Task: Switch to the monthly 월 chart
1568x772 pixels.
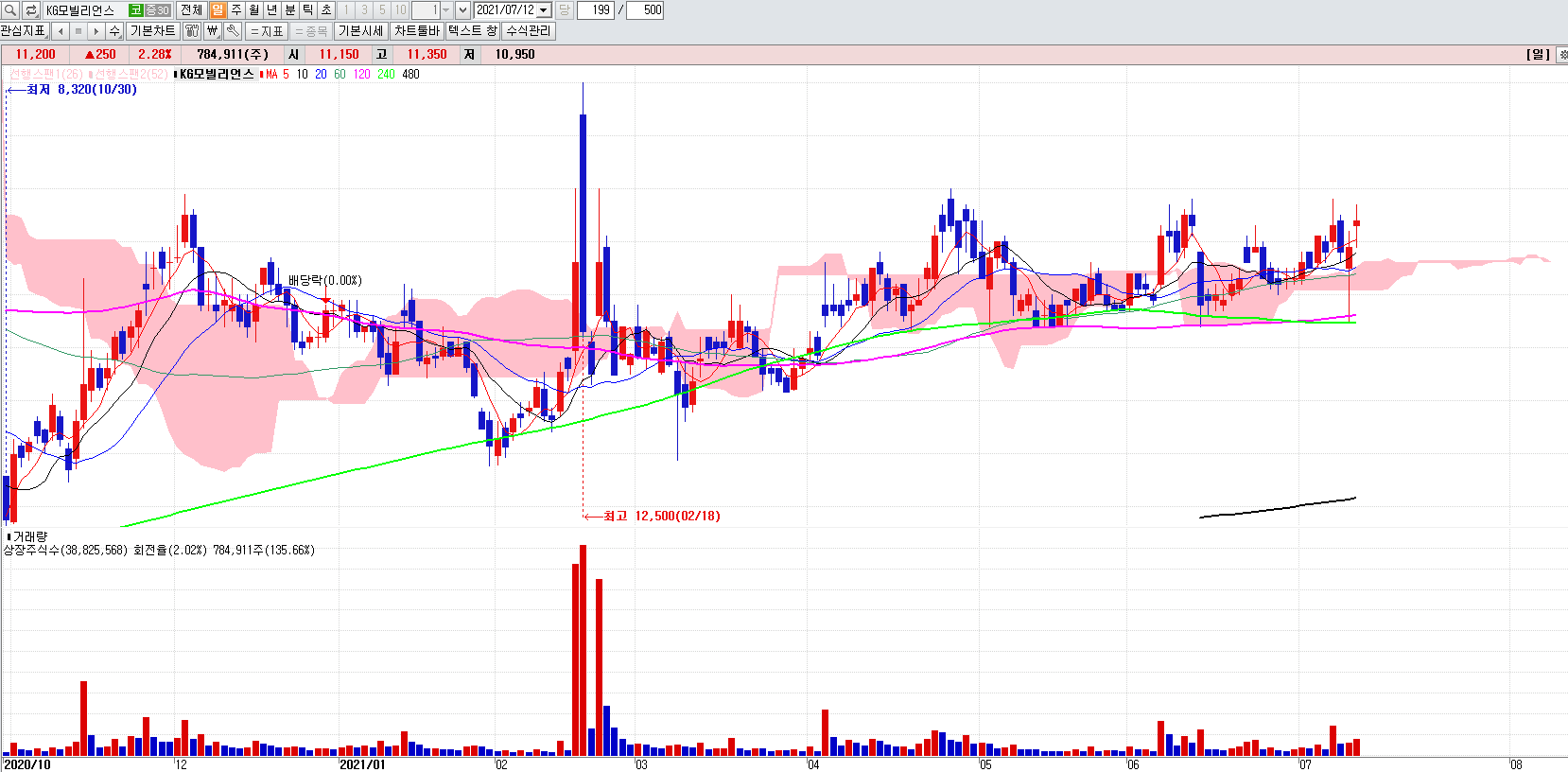Action: [253, 9]
